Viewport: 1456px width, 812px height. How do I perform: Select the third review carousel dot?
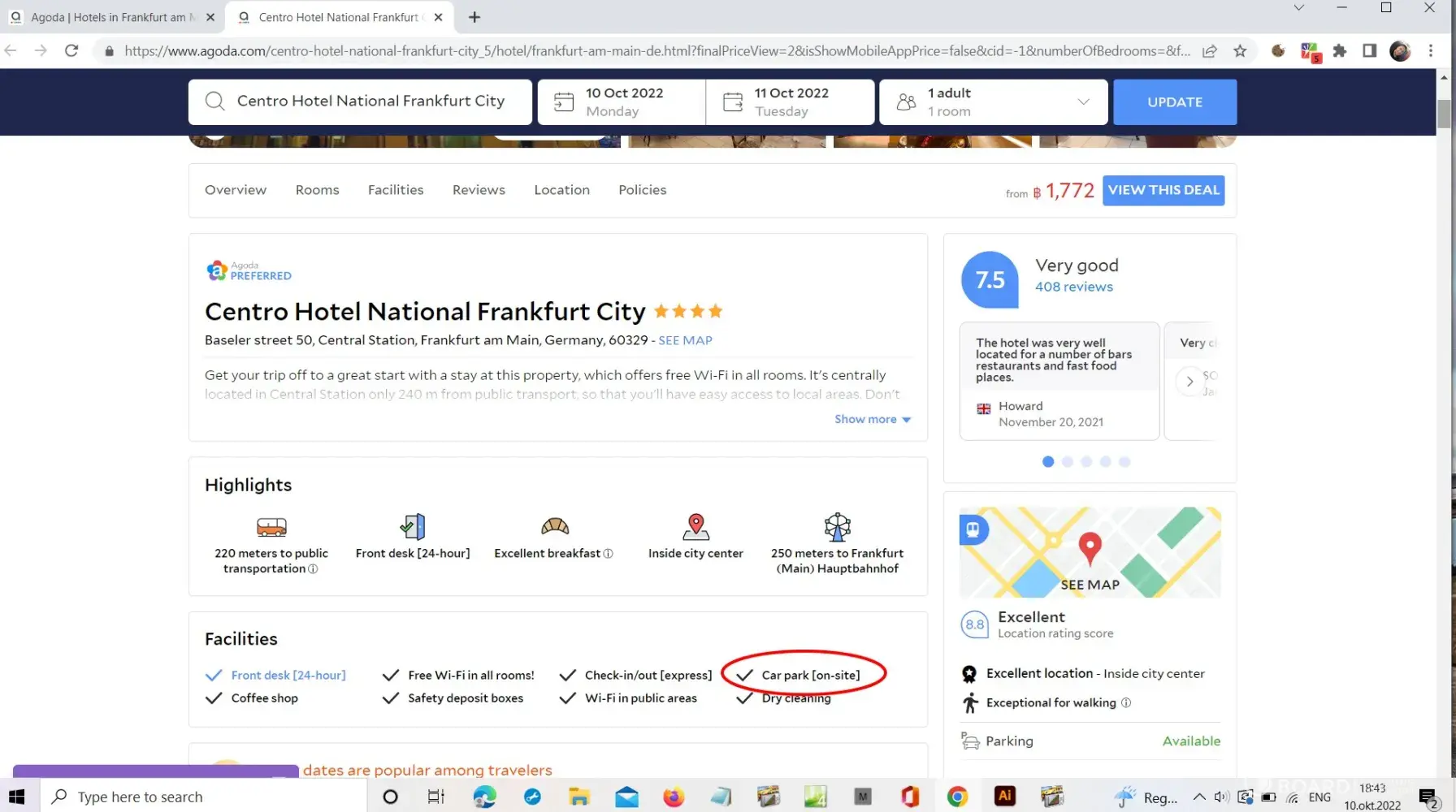[1086, 462]
